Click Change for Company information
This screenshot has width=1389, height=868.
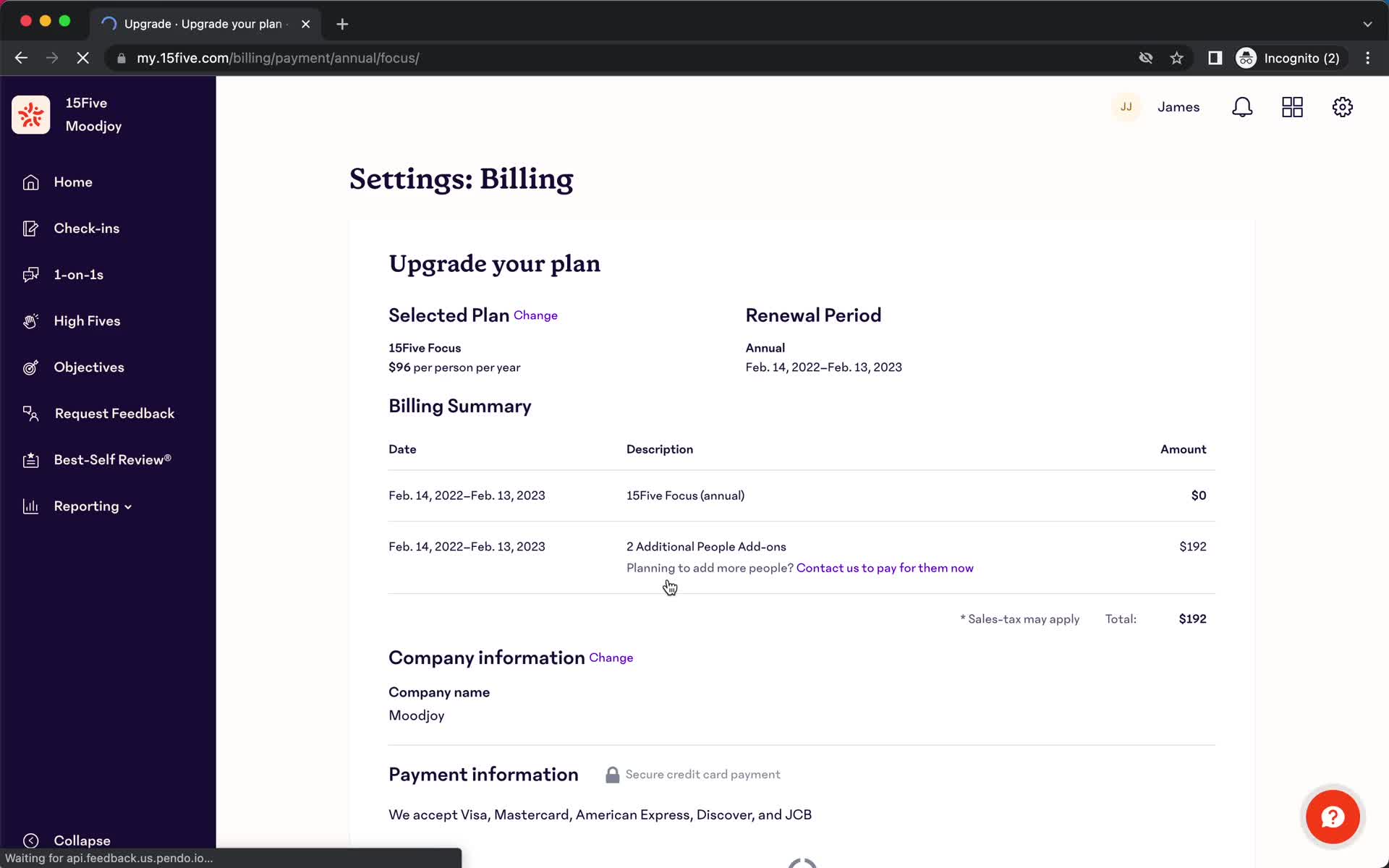point(611,657)
